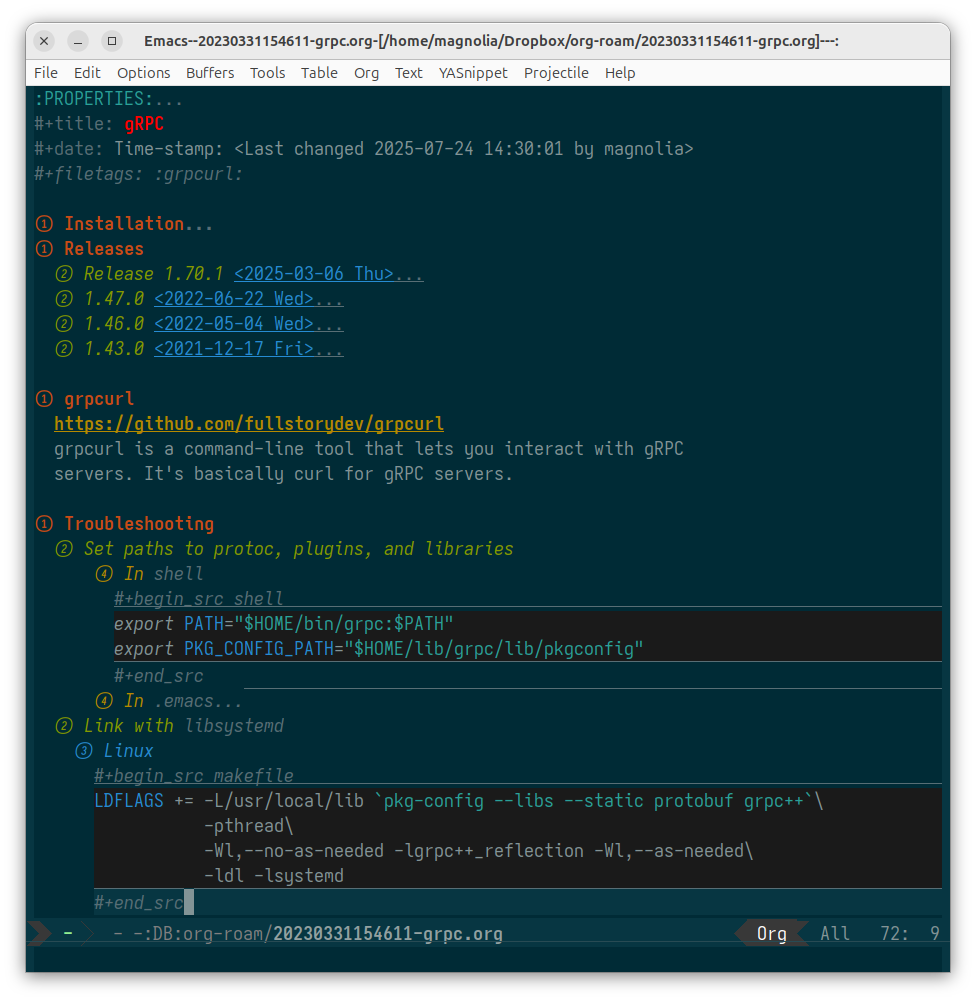Click the bullet icon beside Releases heading

(x=44, y=249)
